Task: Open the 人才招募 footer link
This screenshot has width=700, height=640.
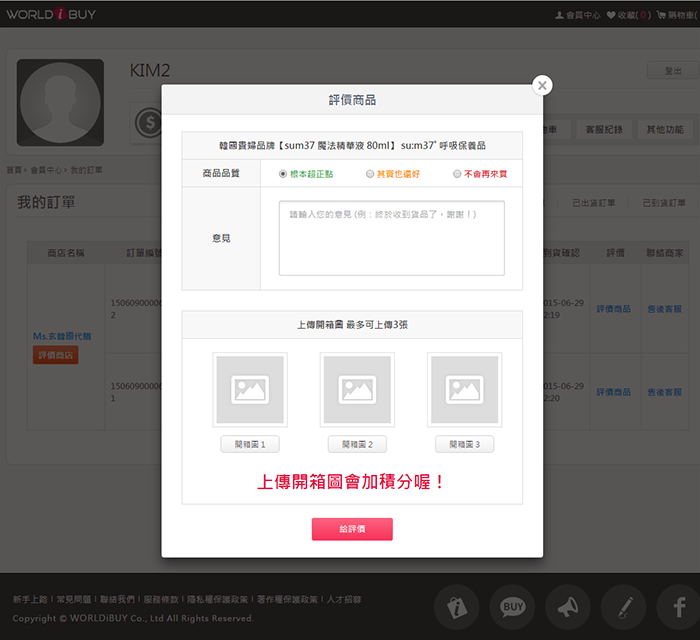Action: [x=344, y=599]
